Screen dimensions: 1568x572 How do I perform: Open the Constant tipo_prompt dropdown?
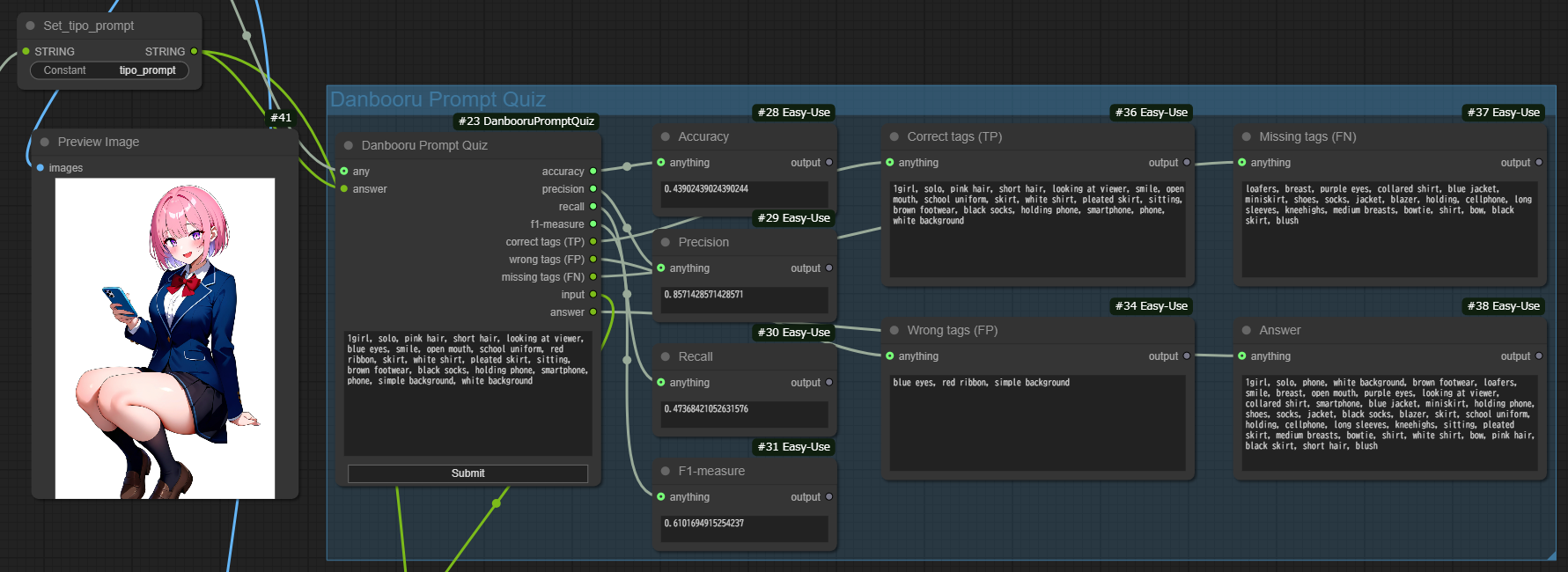[x=110, y=70]
